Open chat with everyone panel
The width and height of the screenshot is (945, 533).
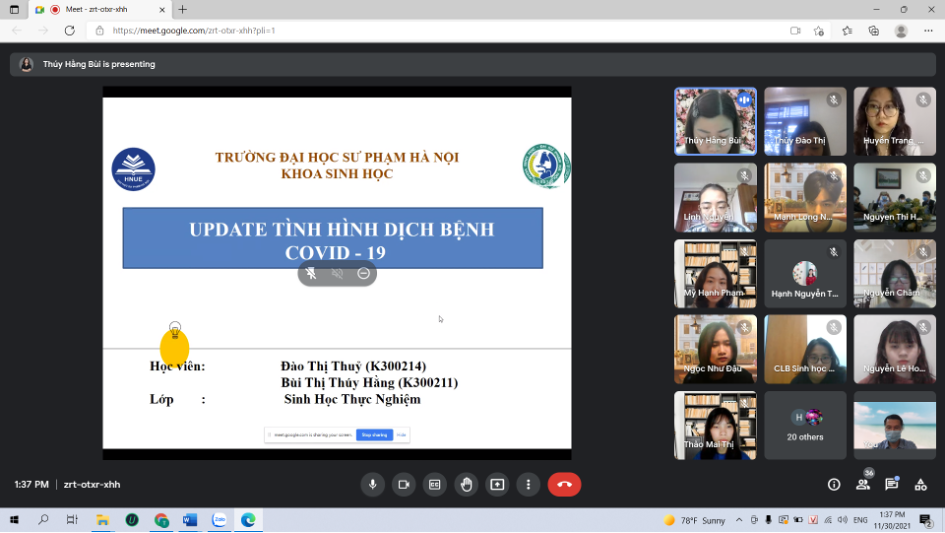click(891, 485)
